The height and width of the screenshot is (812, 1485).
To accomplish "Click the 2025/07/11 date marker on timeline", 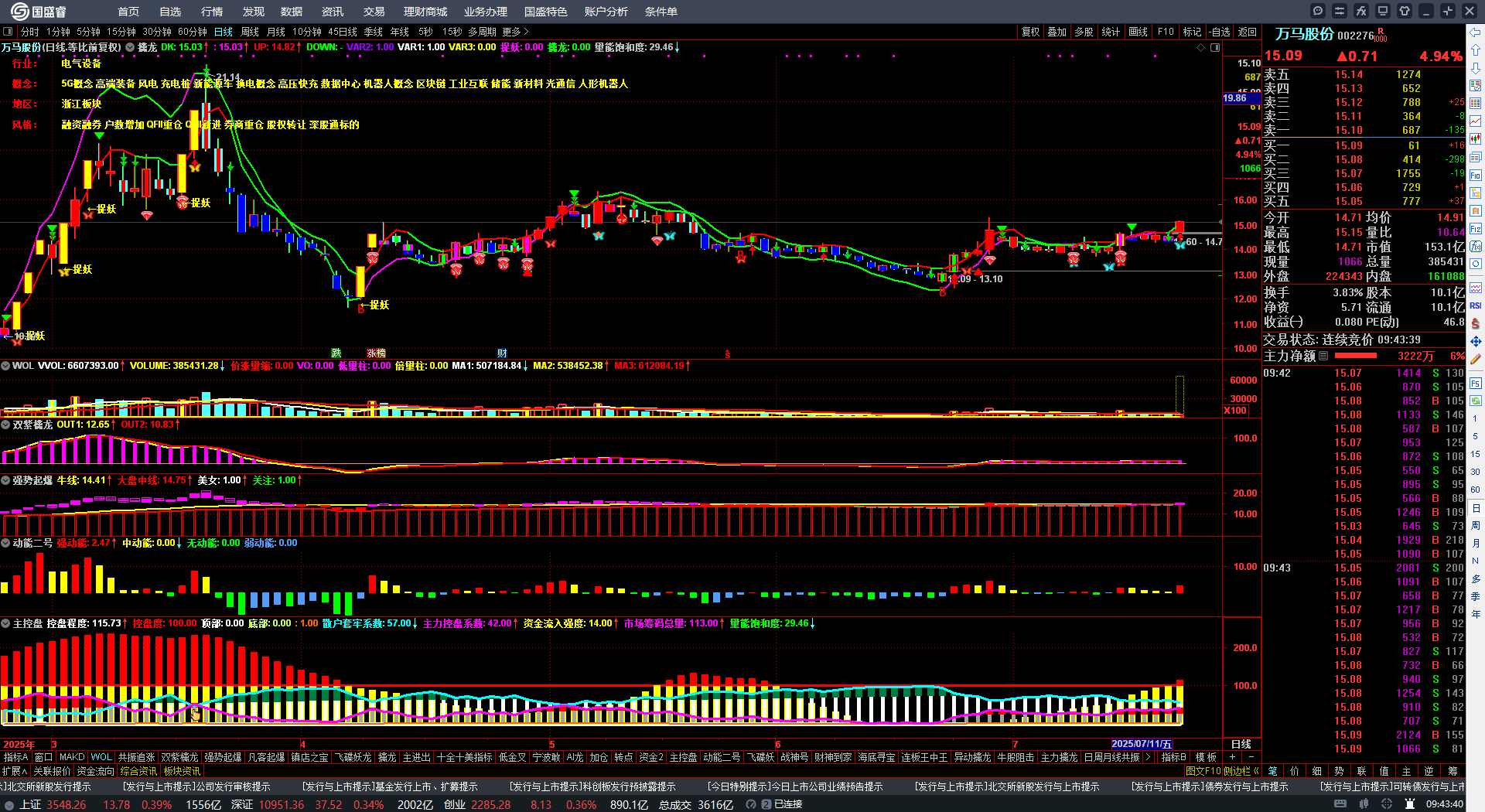I will (x=1142, y=744).
